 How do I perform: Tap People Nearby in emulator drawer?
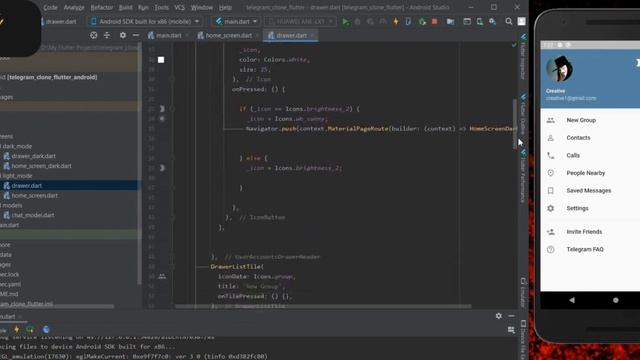[585, 173]
